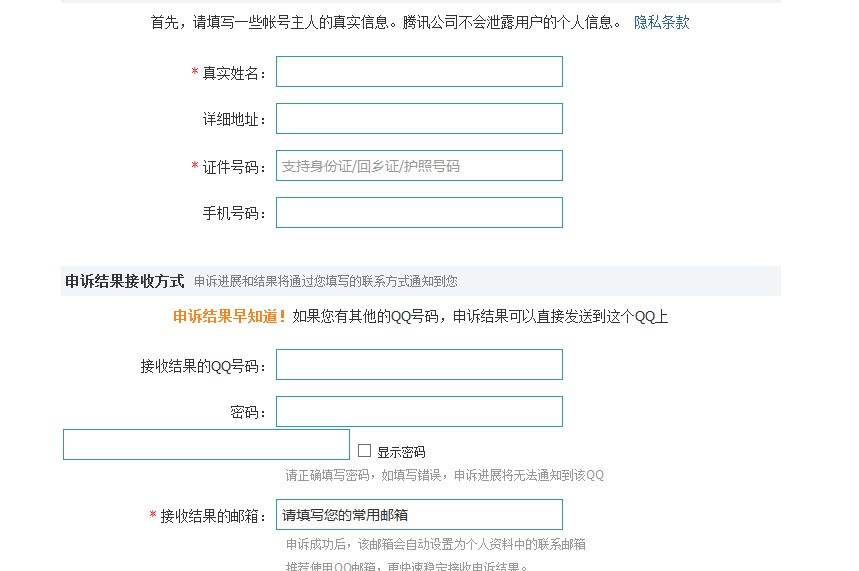Click the 接收结果的QQ号码 input field
The image size is (859, 571).
tap(419, 365)
